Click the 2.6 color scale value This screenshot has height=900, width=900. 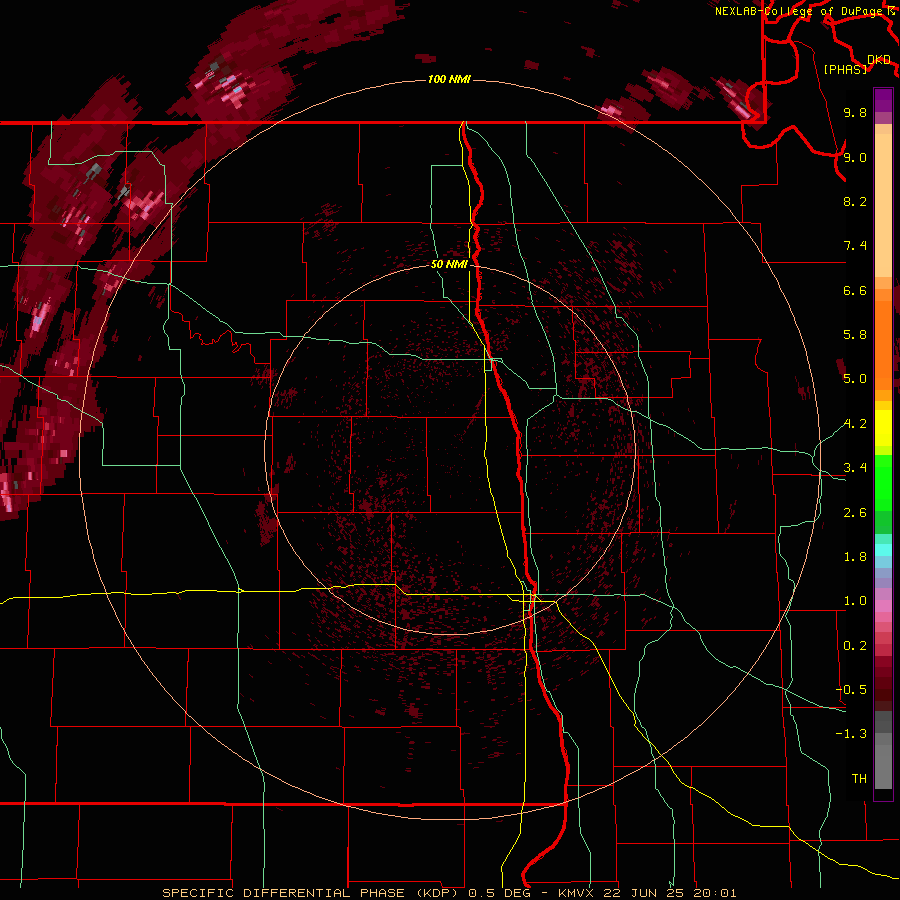coord(855,513)
